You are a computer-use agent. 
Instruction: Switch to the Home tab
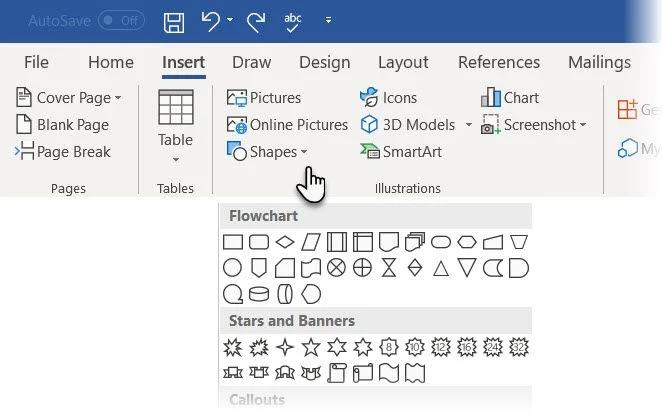click(111, 63)
